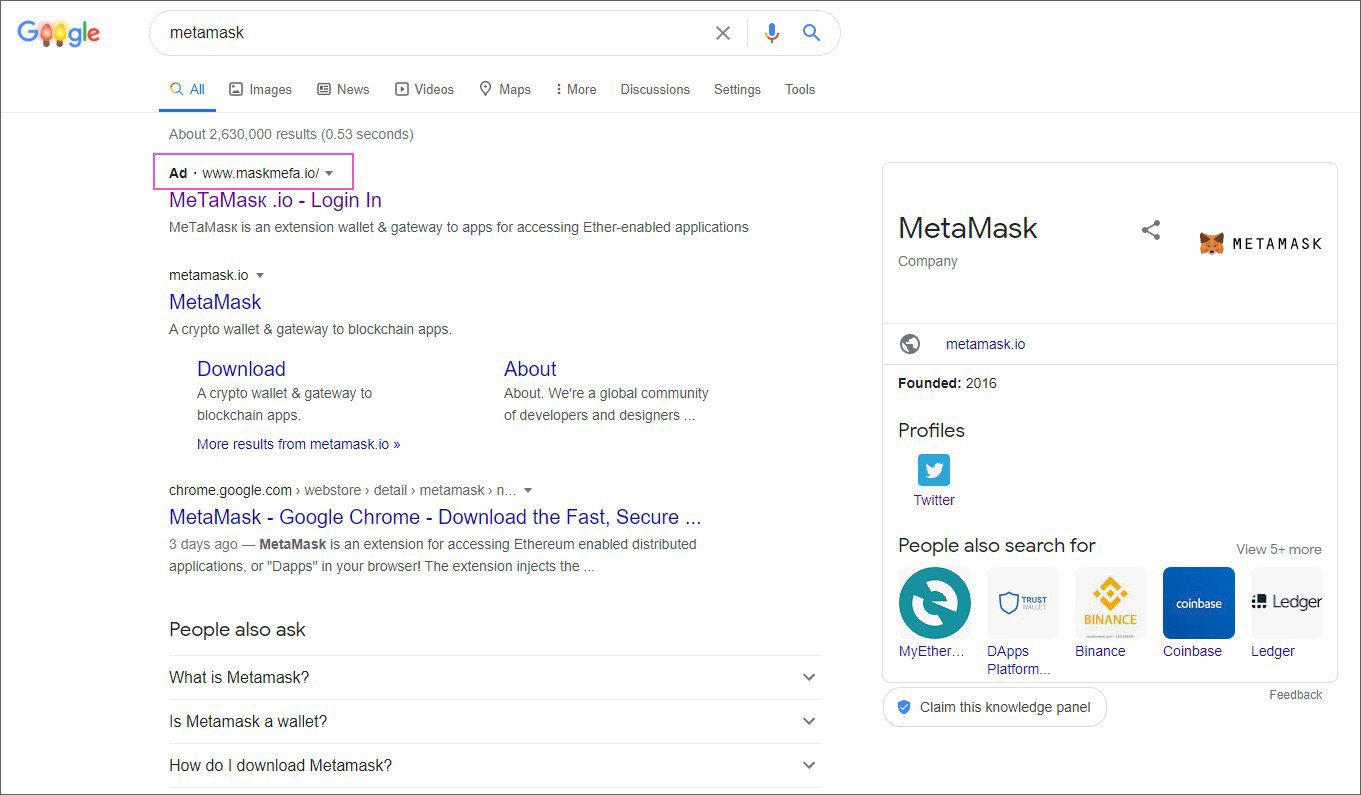1361x795 pixels.
Task: Click the "Founded: 2016" text
Action: click(x=947, y=383)
